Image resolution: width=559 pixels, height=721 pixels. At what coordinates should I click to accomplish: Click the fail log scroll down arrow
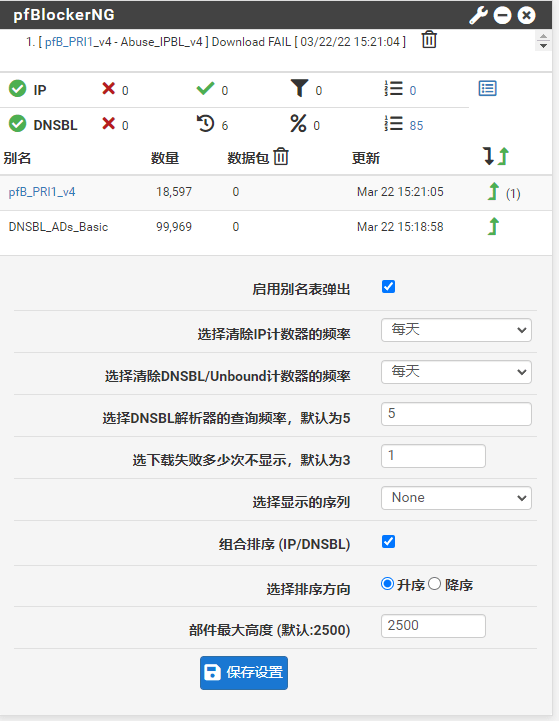coord(543,46)
